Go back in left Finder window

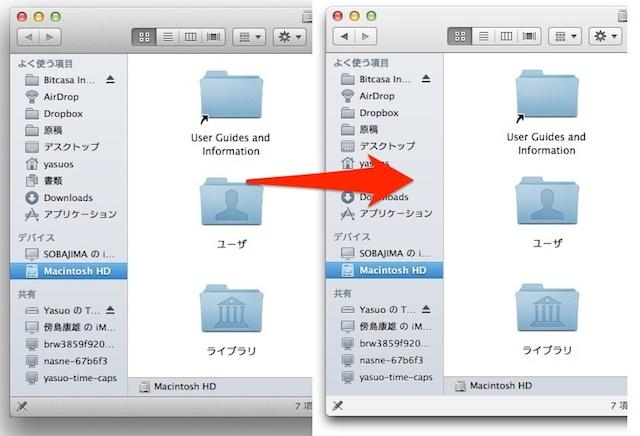(x=29, y=37)
